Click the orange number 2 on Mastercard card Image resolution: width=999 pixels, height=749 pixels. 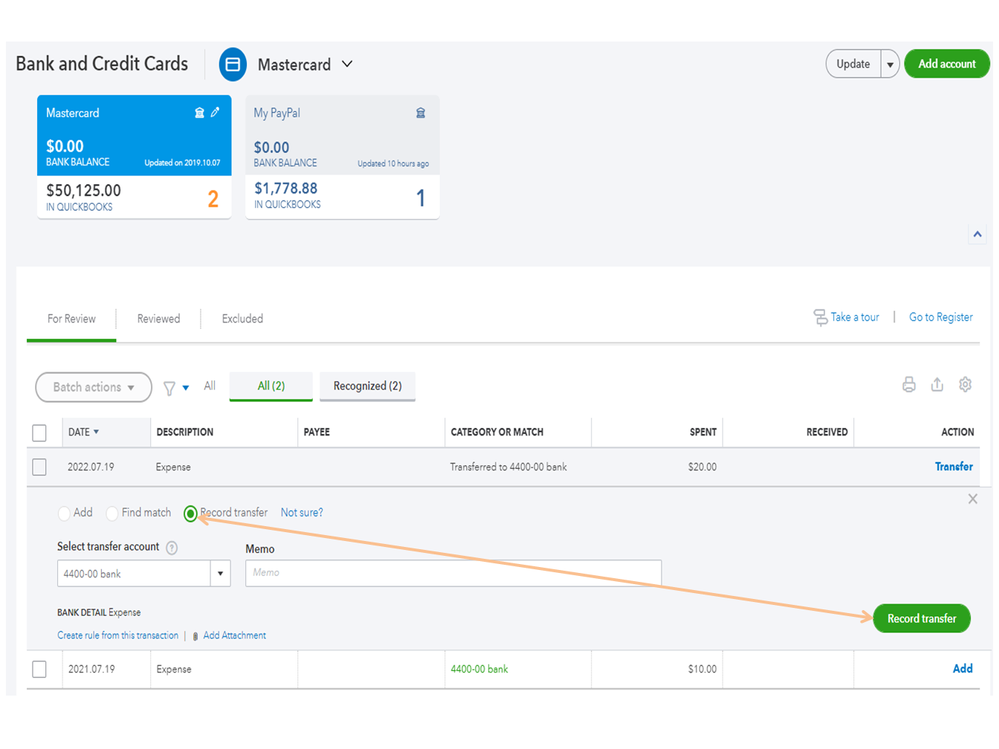click(213, 199)
